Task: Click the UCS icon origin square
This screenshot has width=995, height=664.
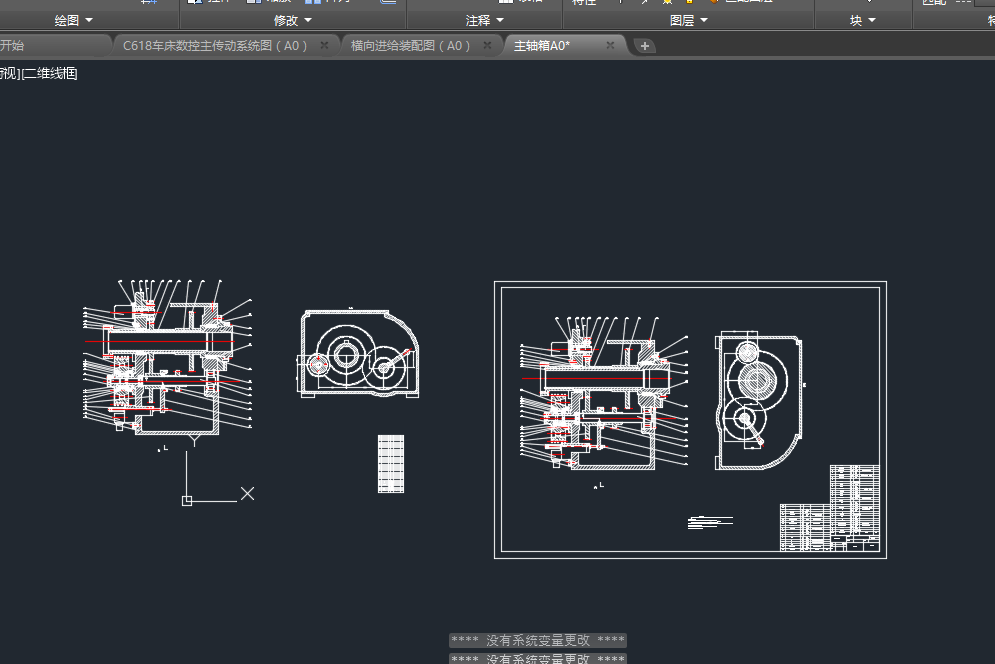Action: click(x=187, y=501)
